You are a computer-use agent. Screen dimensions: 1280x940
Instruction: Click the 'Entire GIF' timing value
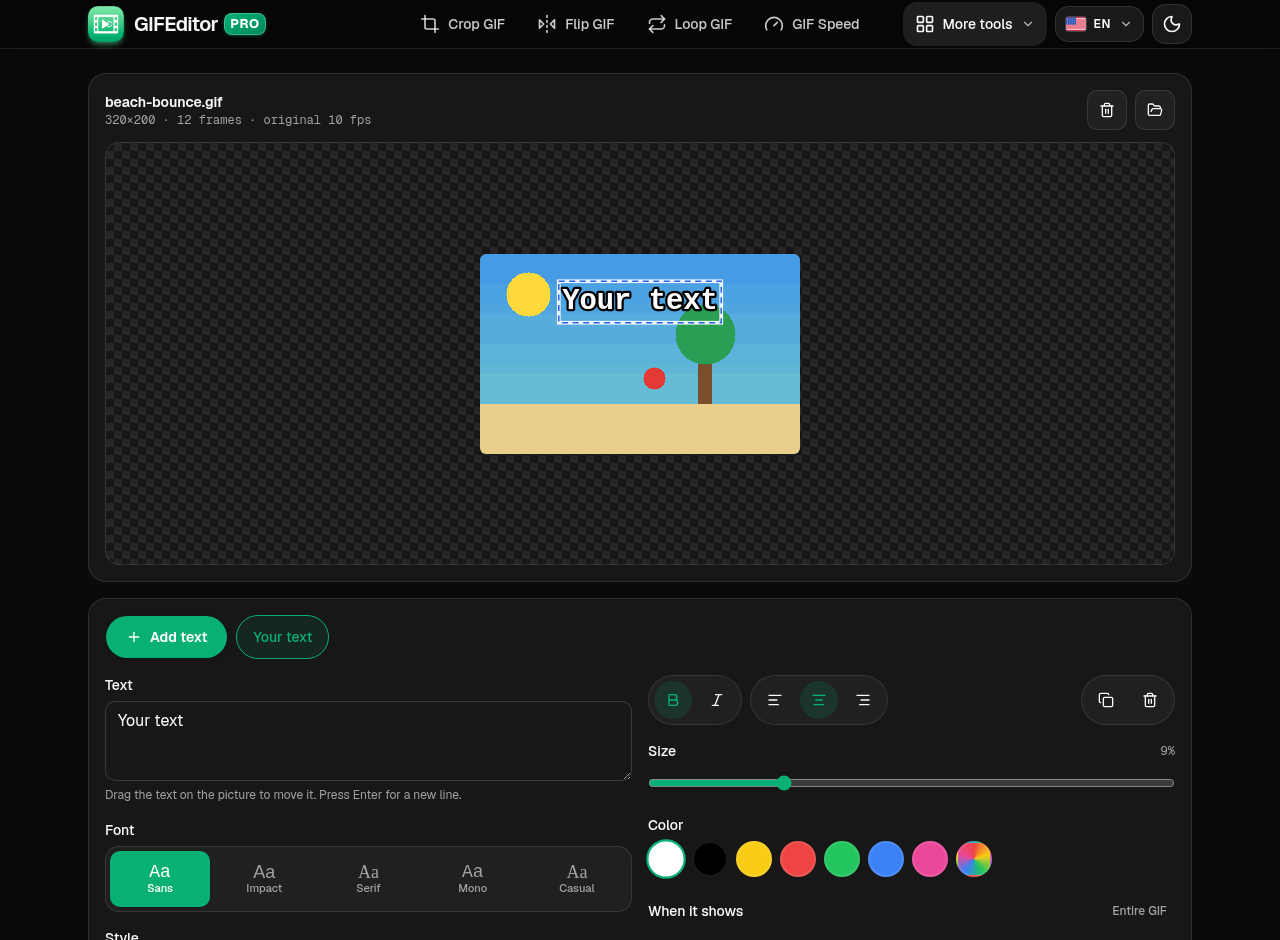pyautogui.click(x=1139, y=911)
